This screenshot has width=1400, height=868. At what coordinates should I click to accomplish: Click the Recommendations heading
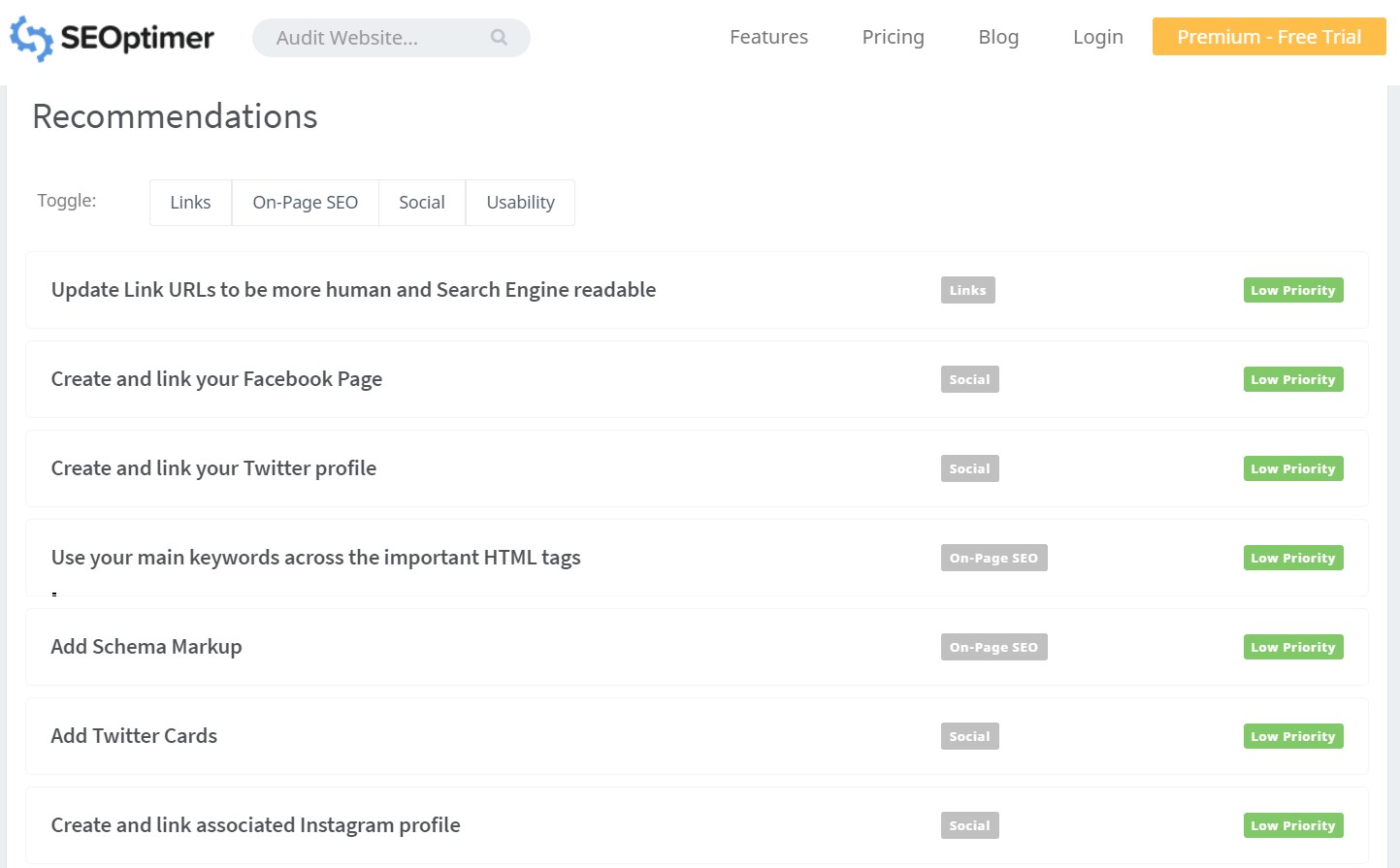point(175,116)
